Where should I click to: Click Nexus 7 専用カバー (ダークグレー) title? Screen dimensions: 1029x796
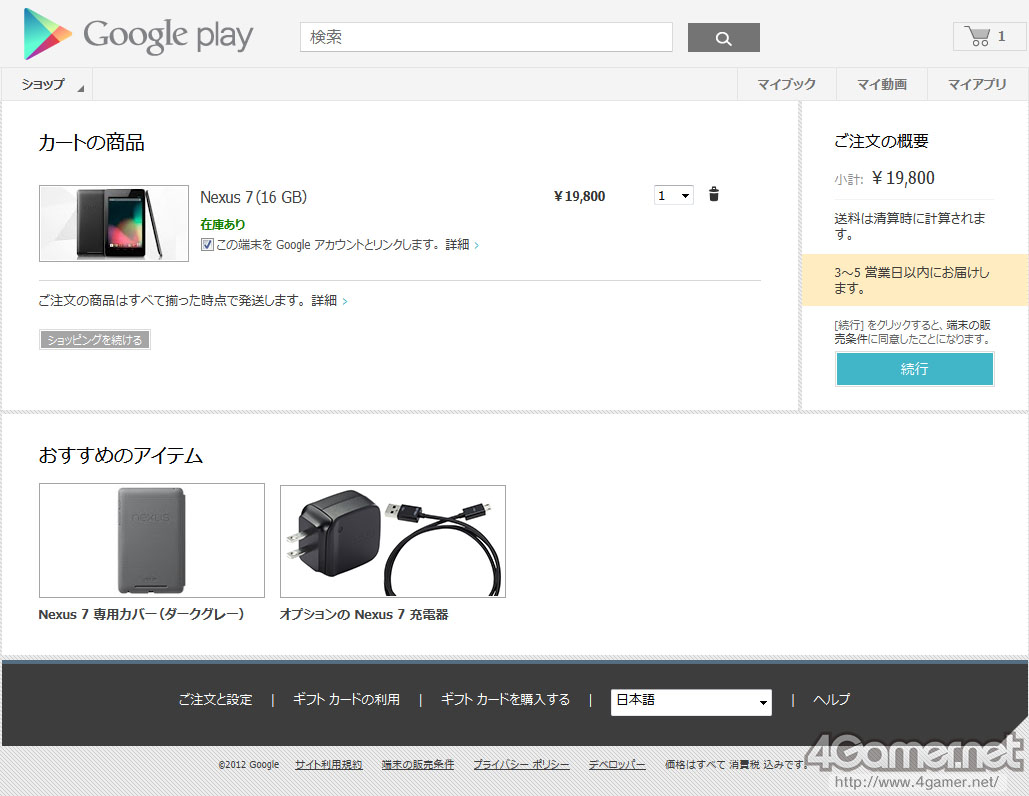pos(141,614)
